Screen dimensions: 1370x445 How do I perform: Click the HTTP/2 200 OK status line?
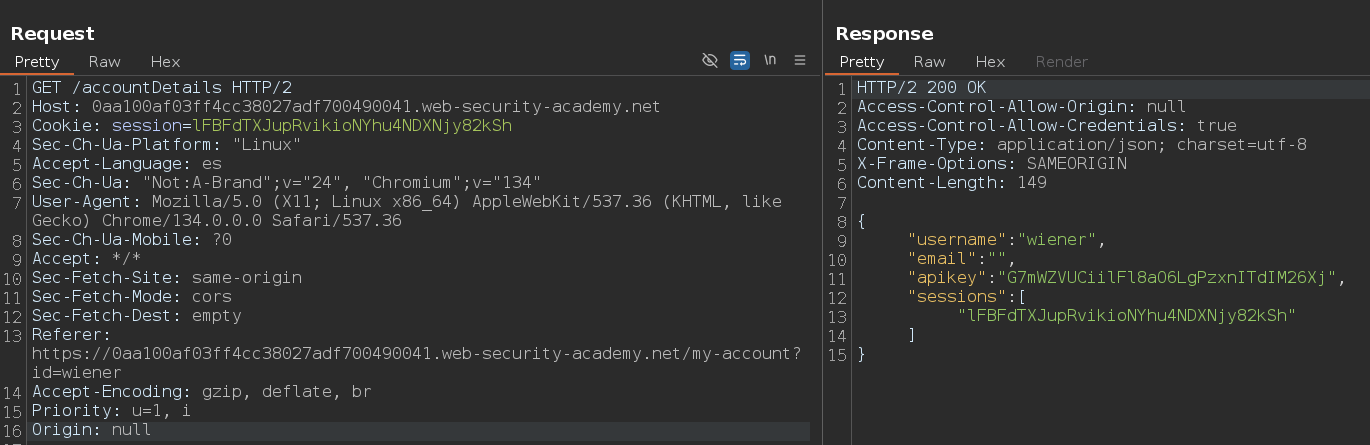[x=921, y=88]
